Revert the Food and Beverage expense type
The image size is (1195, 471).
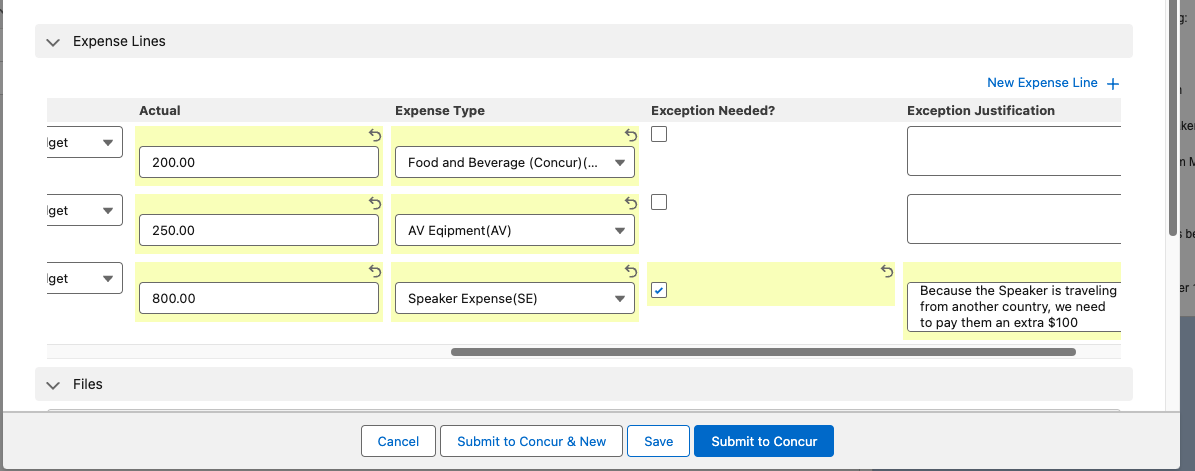point(631,135)
